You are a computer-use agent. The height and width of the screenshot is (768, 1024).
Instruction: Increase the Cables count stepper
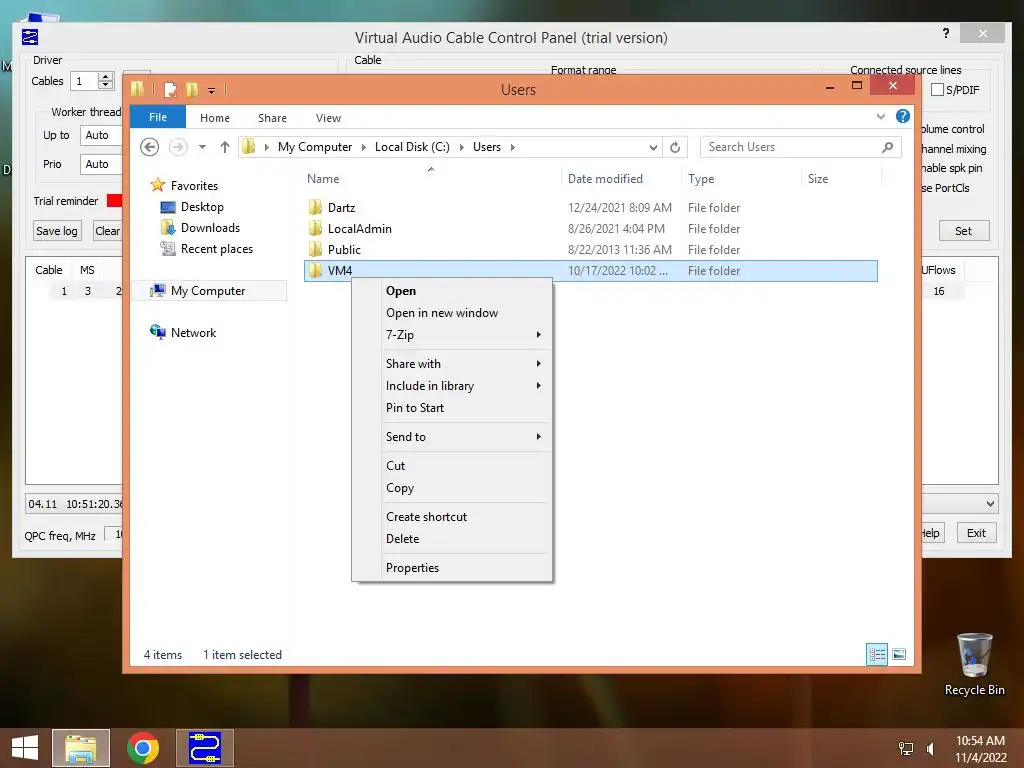105,76
